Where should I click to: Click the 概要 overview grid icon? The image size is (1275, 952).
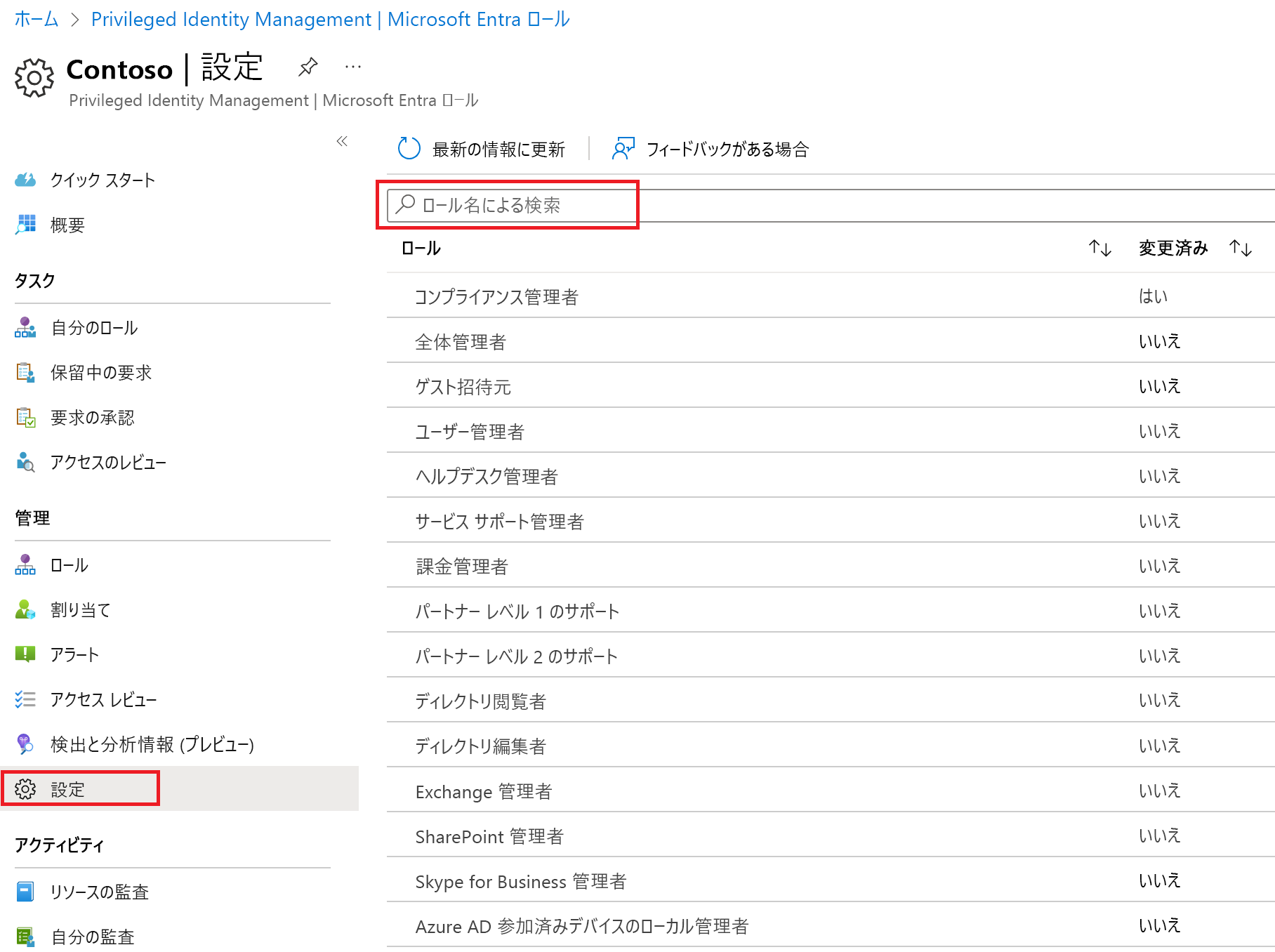(25, 225)
